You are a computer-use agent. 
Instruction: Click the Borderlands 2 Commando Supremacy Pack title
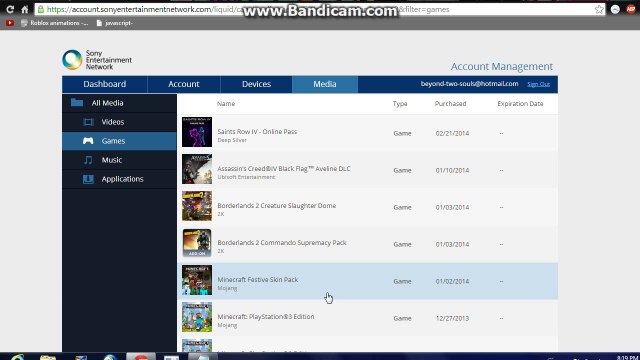tap(282, 242)
